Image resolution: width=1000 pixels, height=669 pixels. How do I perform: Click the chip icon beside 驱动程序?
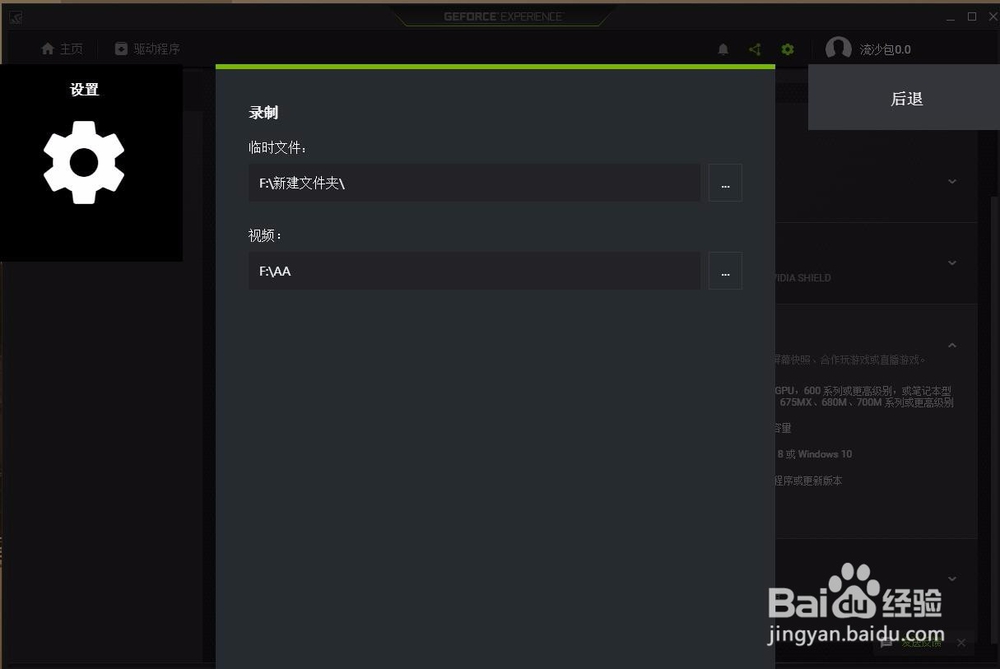(x=121, y=48)
